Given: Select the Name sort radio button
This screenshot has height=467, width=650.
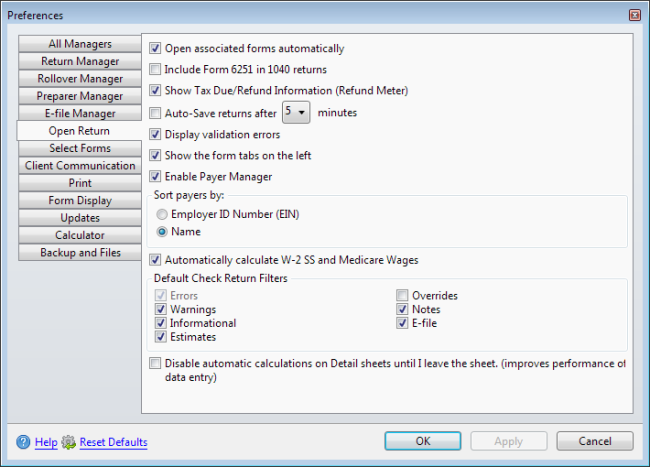Looking at the screenshot, I should [x=162, y=231].
